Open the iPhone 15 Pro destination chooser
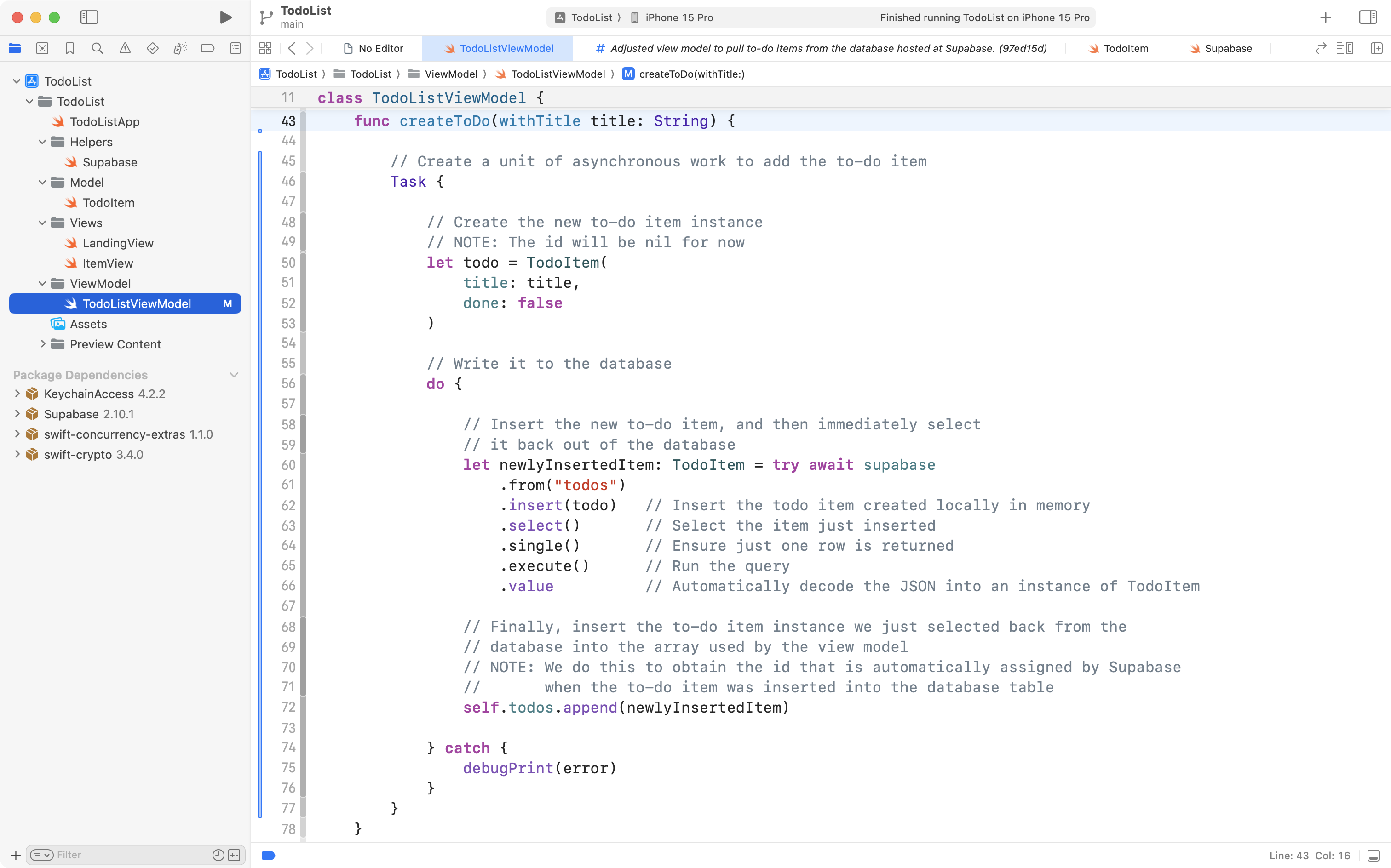1391x868 pixels. (x=678, y=17)
